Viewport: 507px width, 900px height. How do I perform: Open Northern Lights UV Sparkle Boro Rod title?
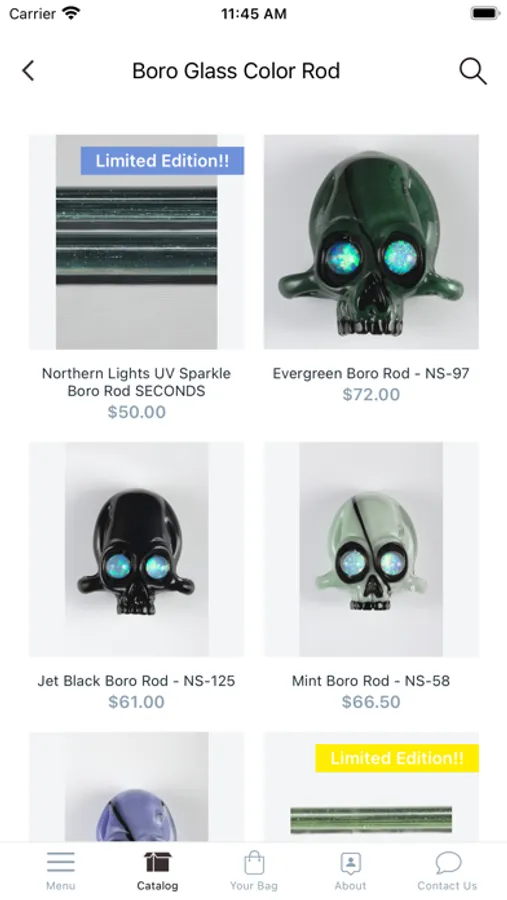(x=137, y=382)
